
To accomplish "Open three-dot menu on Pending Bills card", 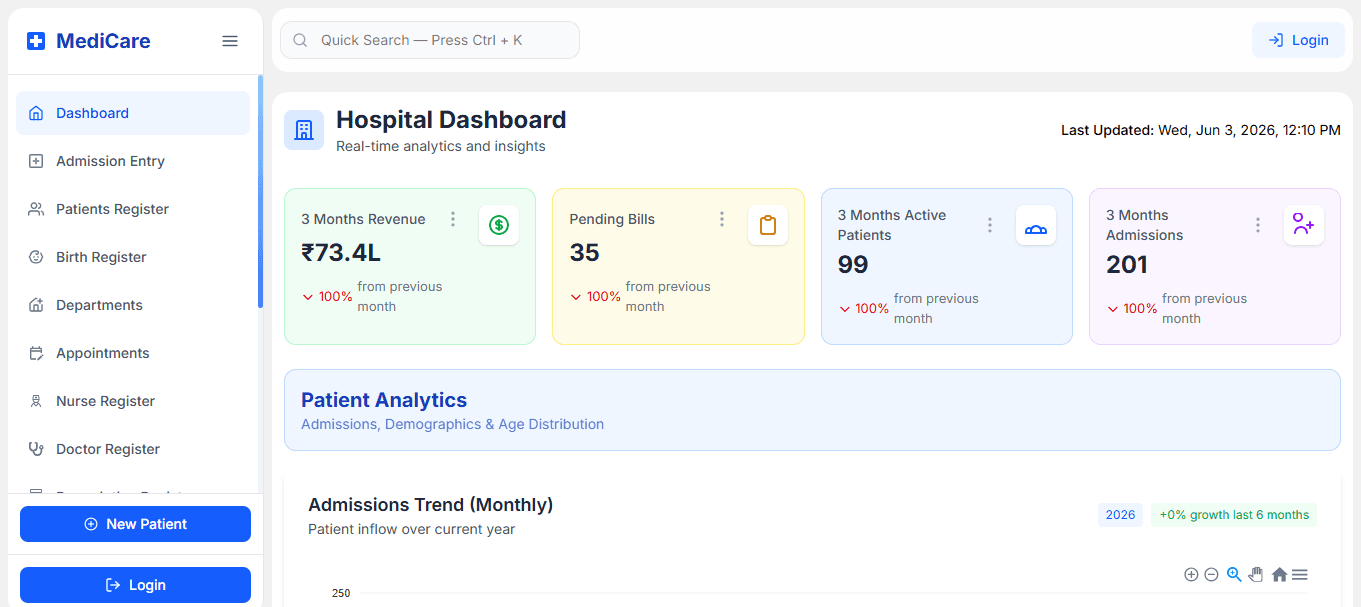I will point(722,219).
